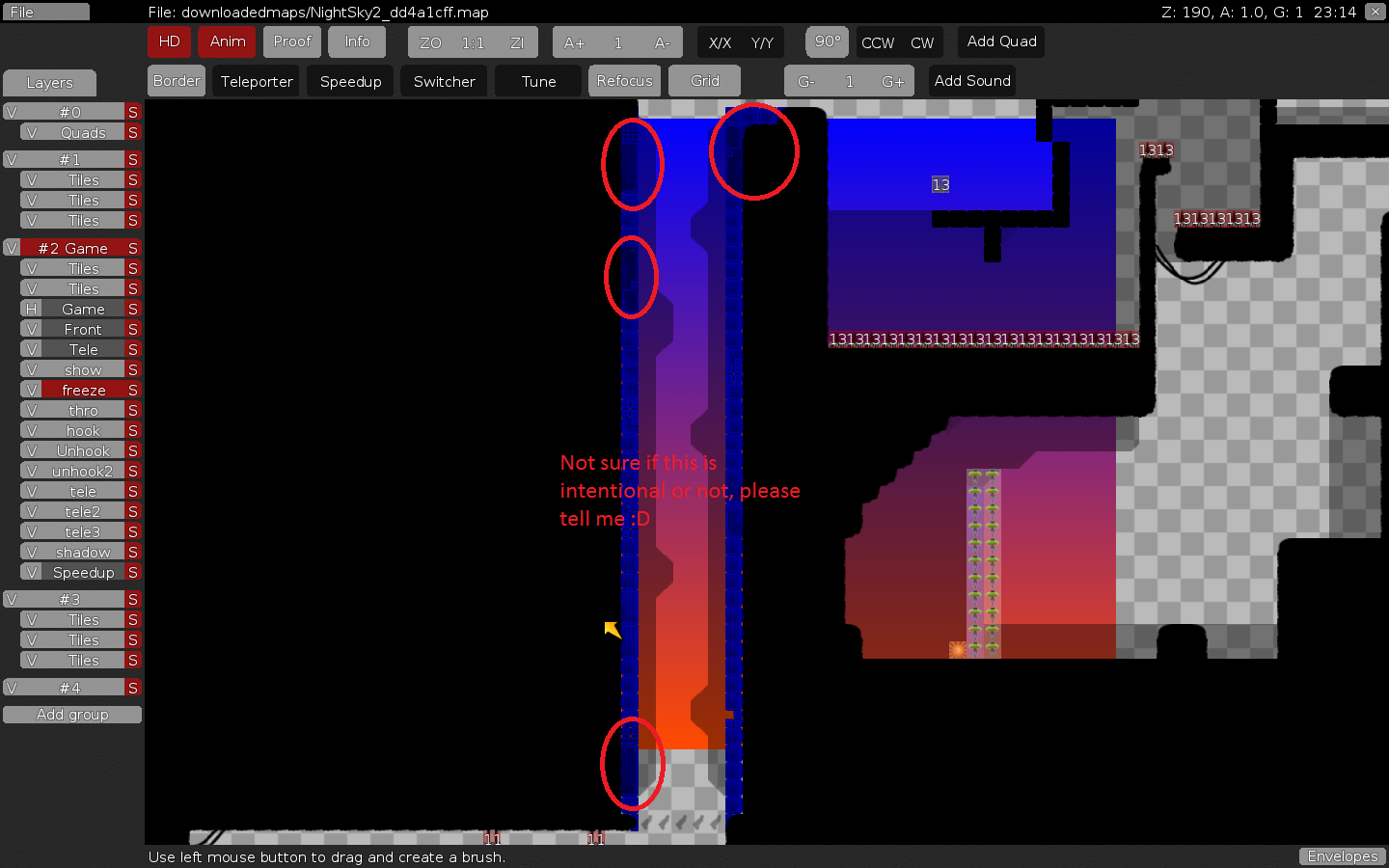Flip brush vertically with Y/Y
The width and height of the screenshot is (1389, 868).
click(762, 42)
